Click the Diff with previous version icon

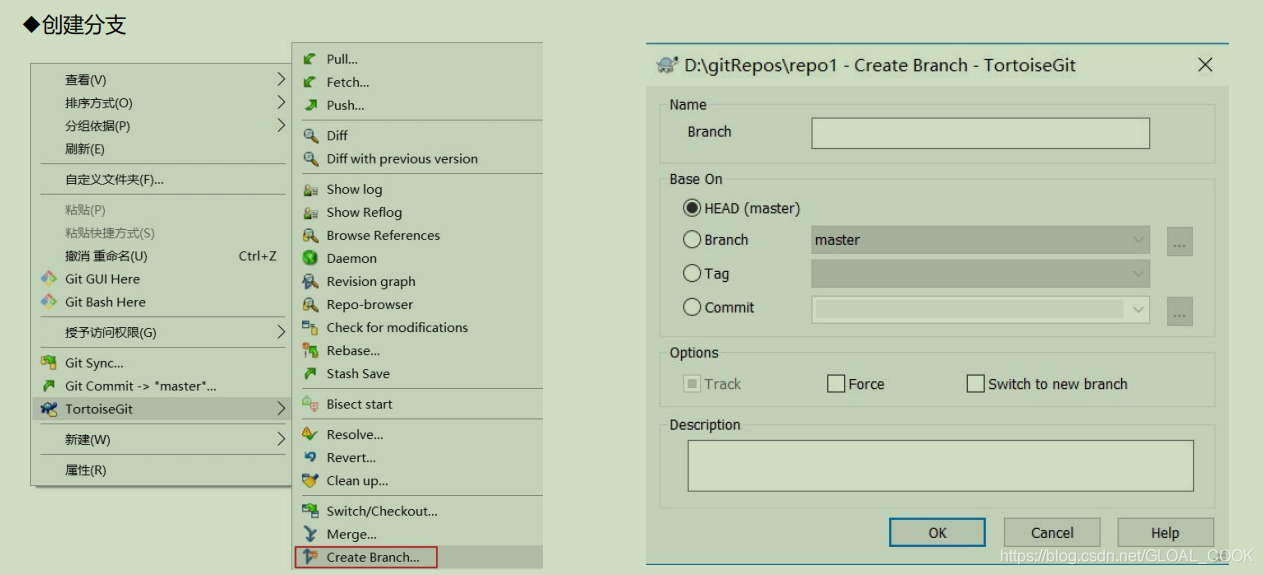pos(310,158)
